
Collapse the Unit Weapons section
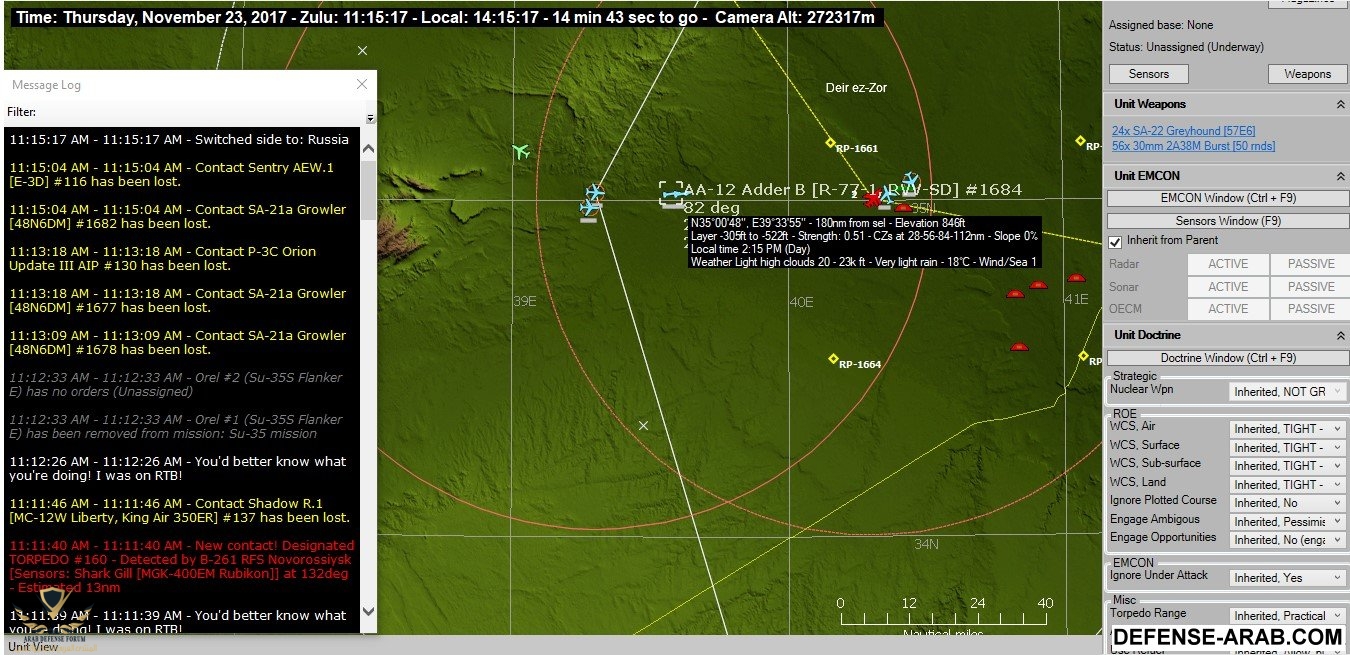(1339, 104)
